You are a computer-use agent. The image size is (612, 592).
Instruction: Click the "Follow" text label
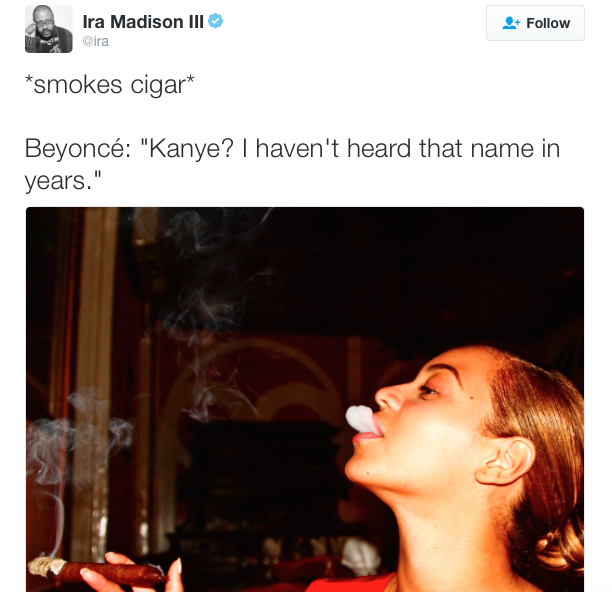548,23
